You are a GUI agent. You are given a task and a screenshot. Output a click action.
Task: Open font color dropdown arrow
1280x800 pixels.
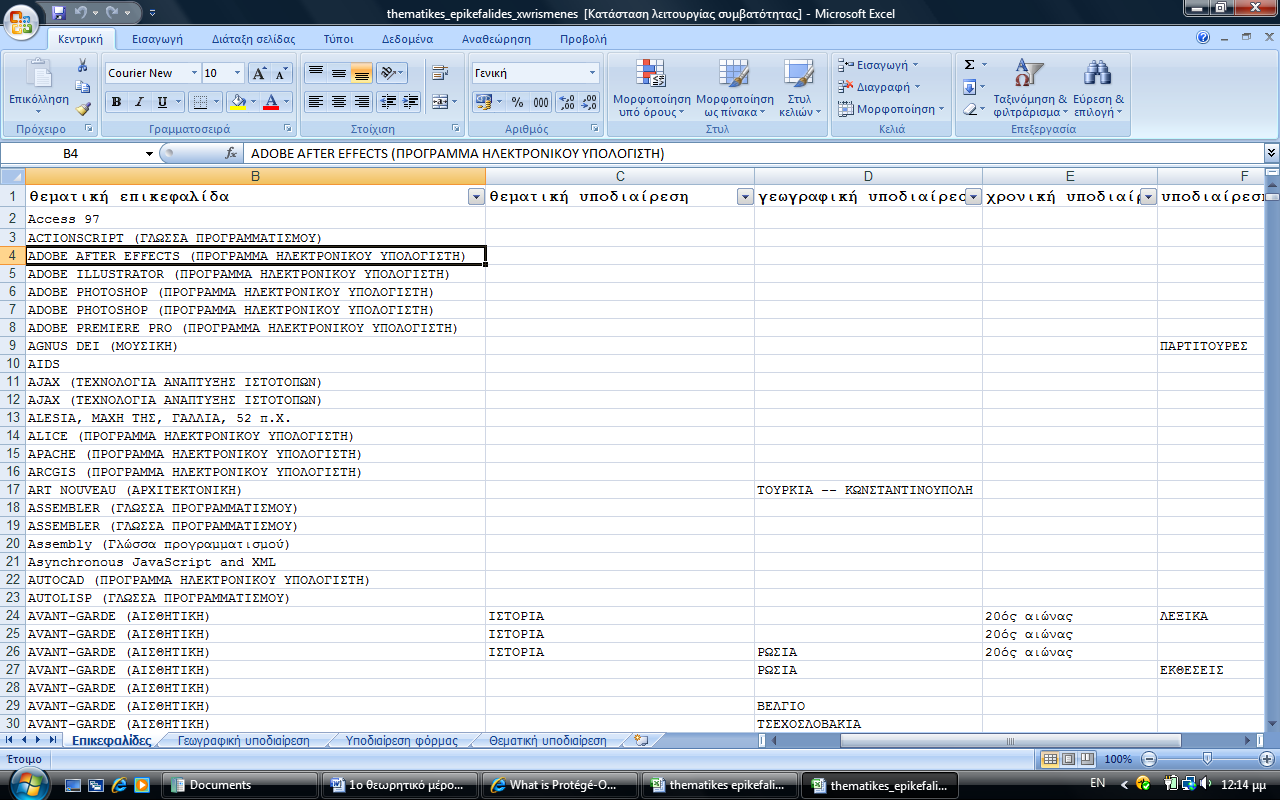285,102
